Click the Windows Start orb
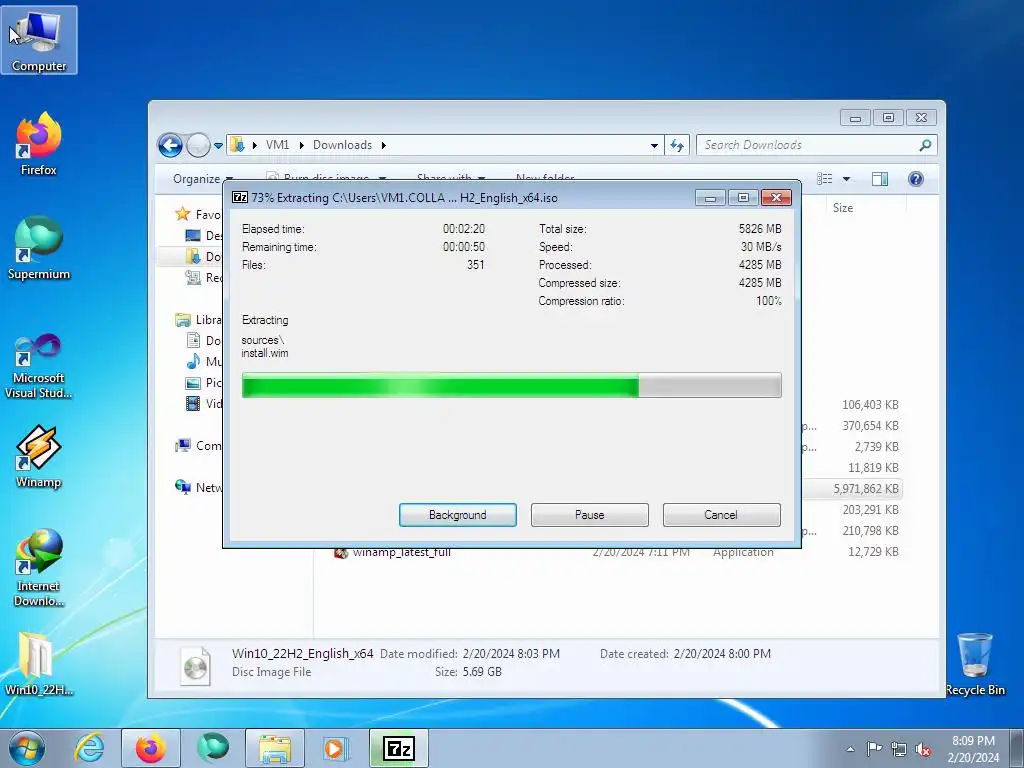This screenshot has height=768, width=1024. point(27,748)
